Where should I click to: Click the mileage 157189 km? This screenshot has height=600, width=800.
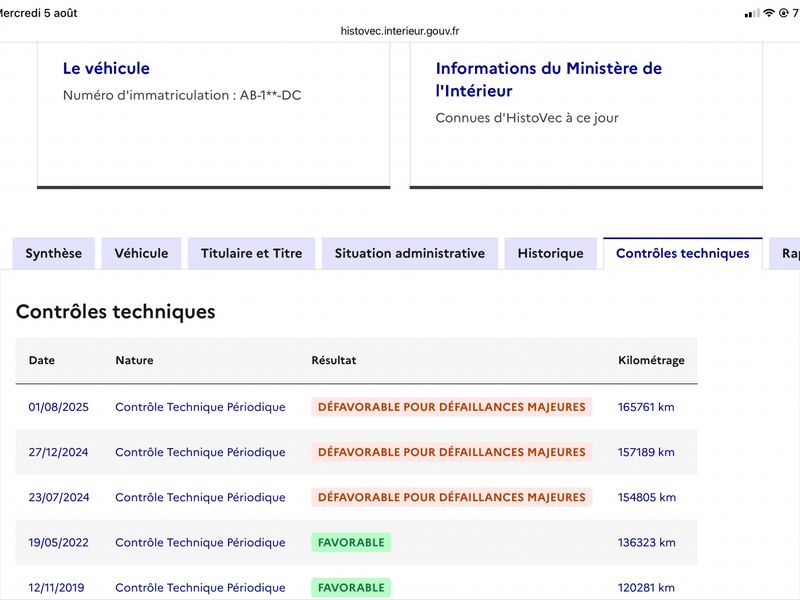point(646,452)
